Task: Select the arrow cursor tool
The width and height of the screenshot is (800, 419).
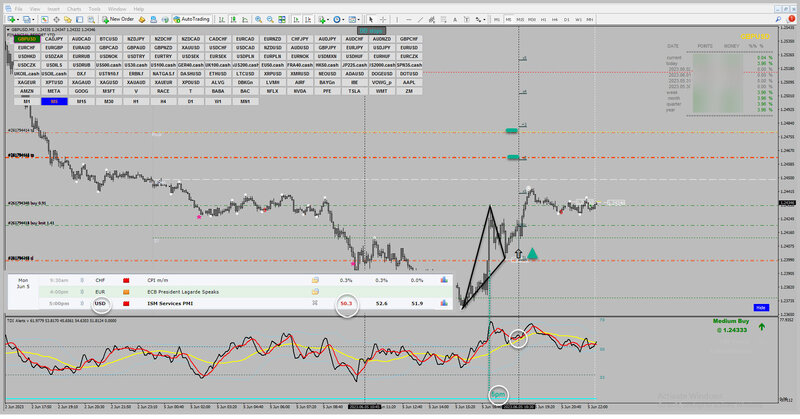Action: [371, 19]
